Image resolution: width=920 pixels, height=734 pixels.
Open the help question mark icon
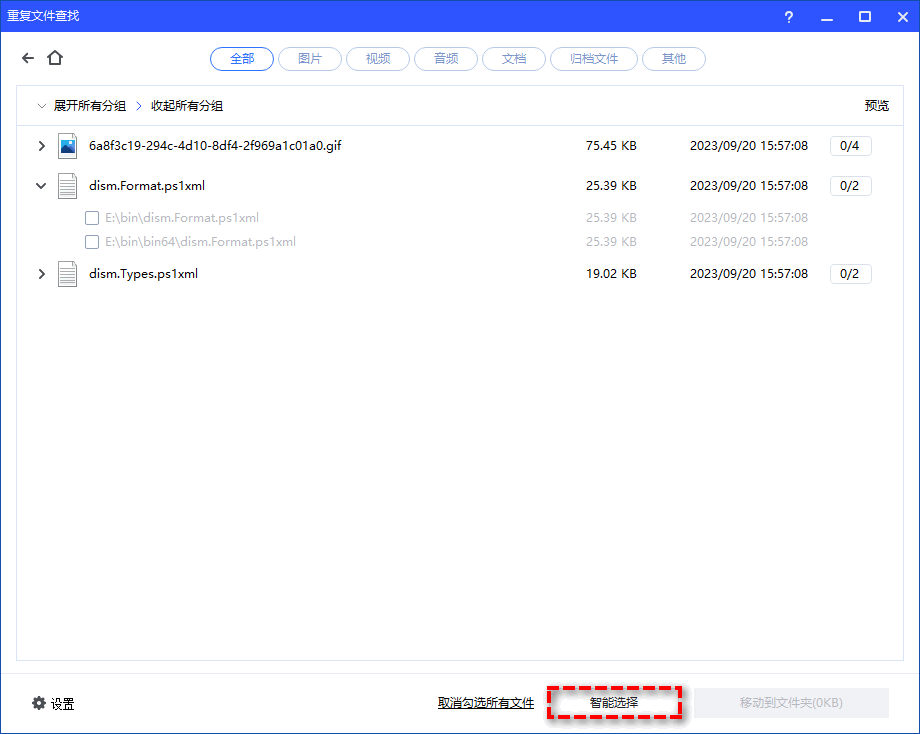pos(789,16)
